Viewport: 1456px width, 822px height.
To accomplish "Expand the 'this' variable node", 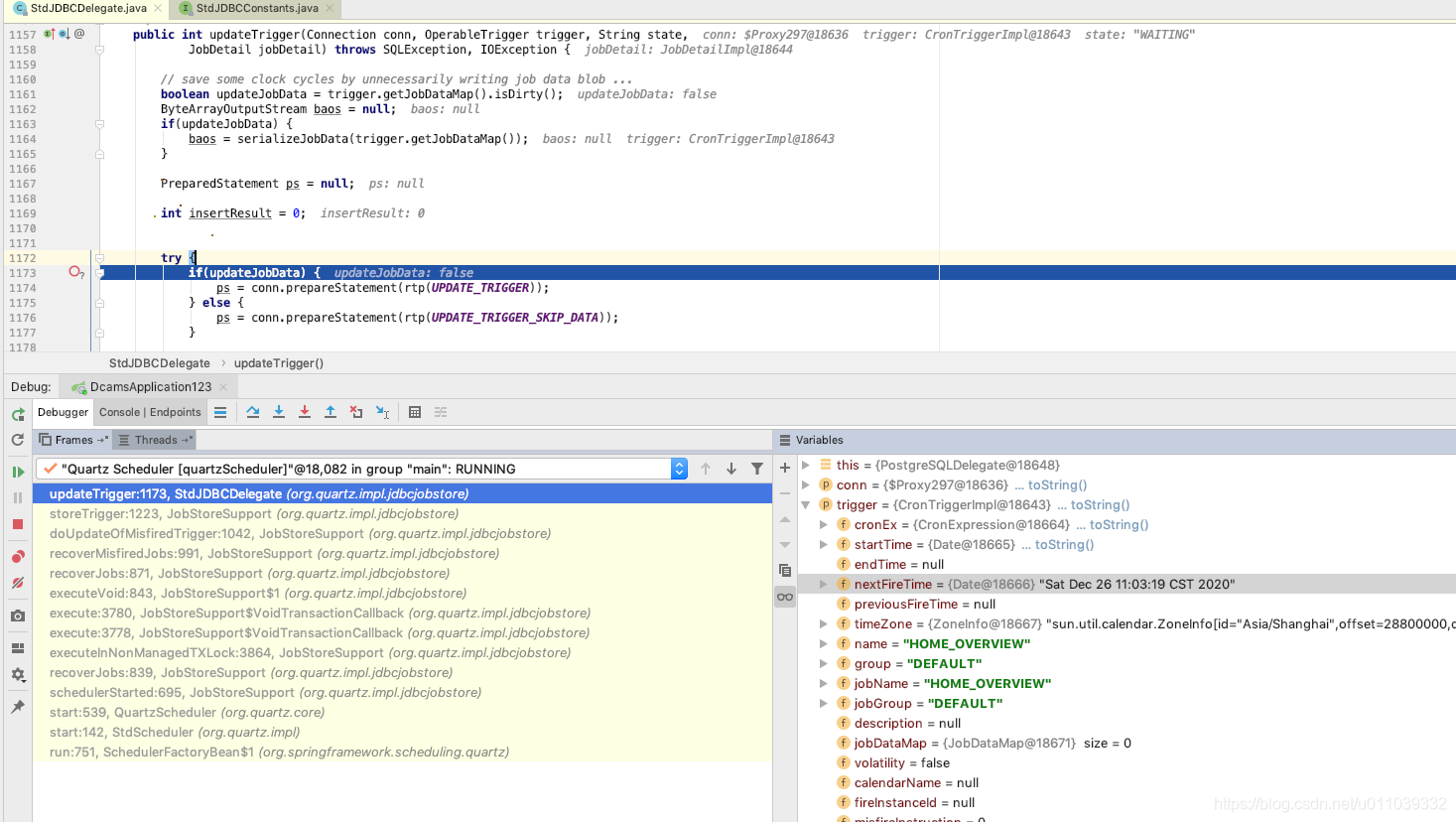I will coord(806,465).
